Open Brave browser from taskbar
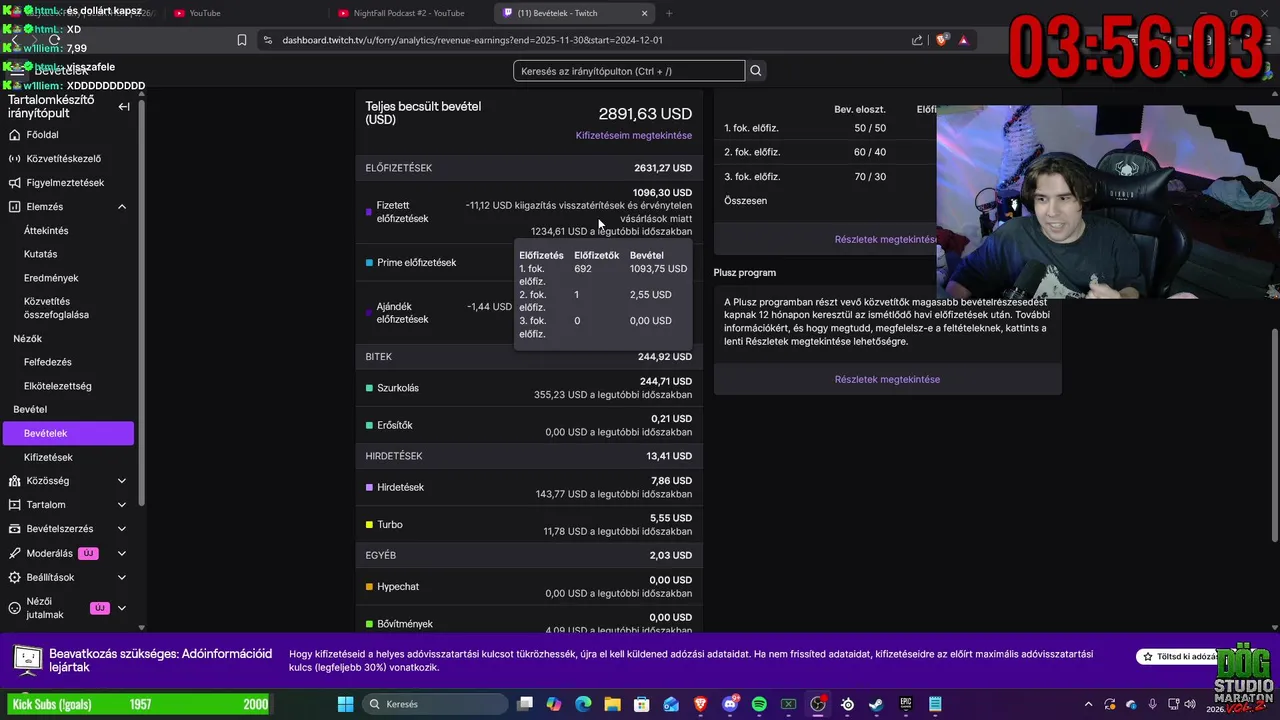Viewport: 1280px width, 720px height. [701, 704]
